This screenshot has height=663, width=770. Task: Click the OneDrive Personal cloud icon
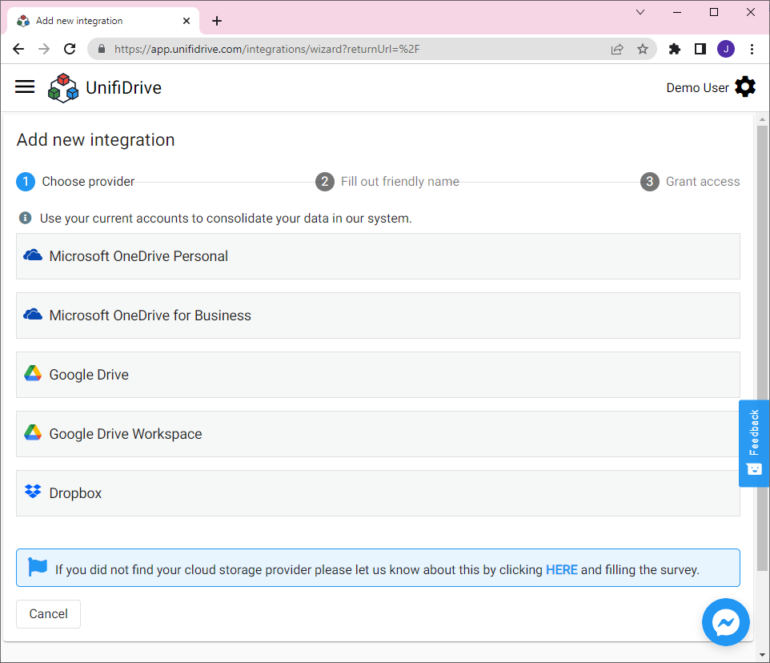pyautogui.click(x=33, y=255)
